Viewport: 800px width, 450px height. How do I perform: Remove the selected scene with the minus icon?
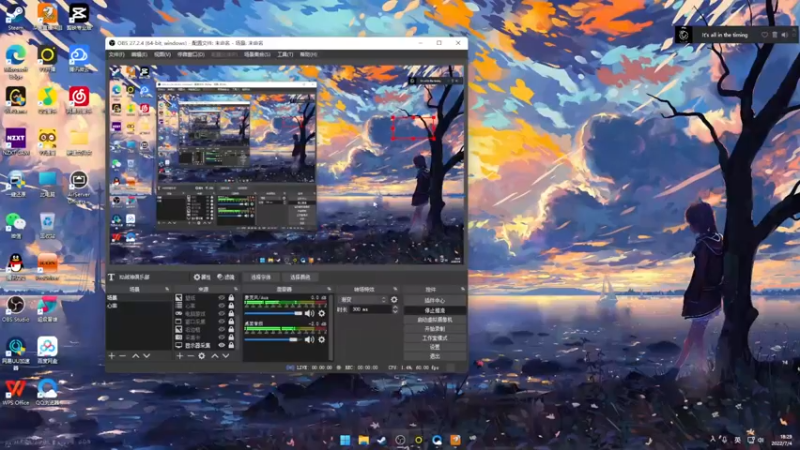pos(122,356)
